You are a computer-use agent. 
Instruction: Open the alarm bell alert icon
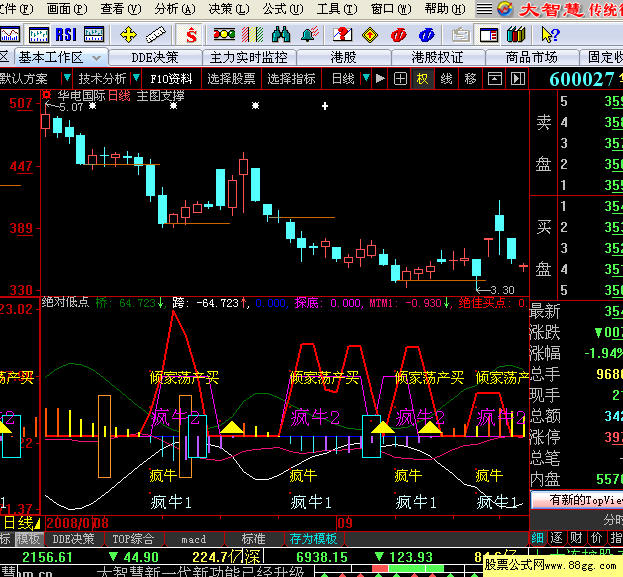pyautogui.click(x=310, y=35)
